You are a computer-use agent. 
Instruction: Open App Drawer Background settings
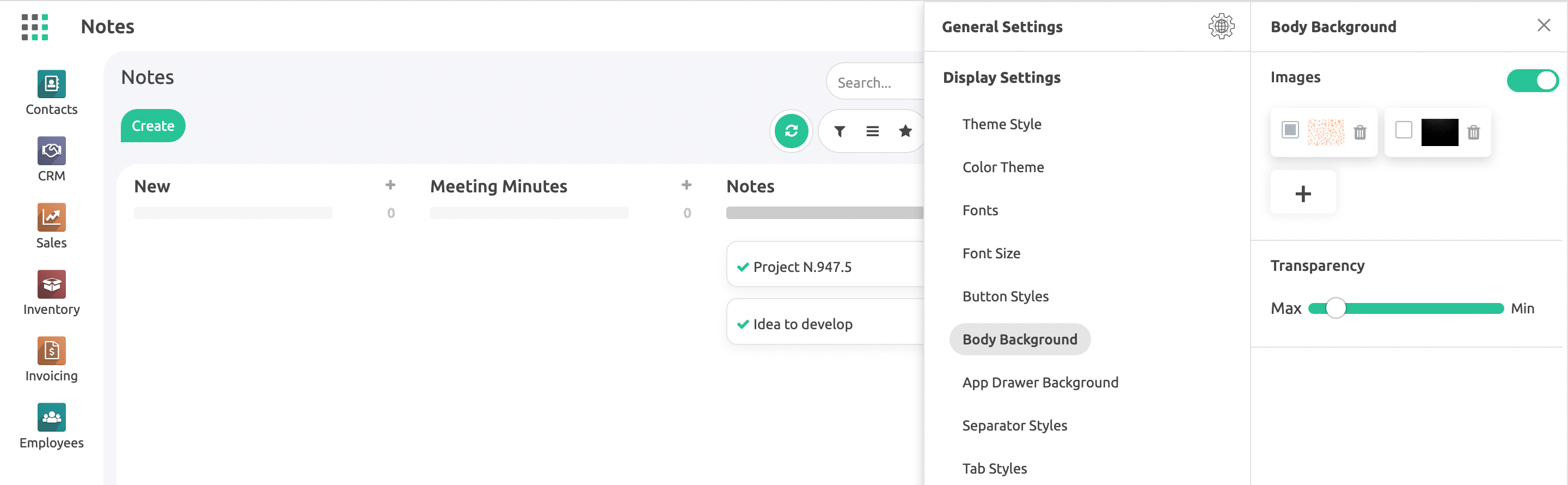coord(1040,382)
